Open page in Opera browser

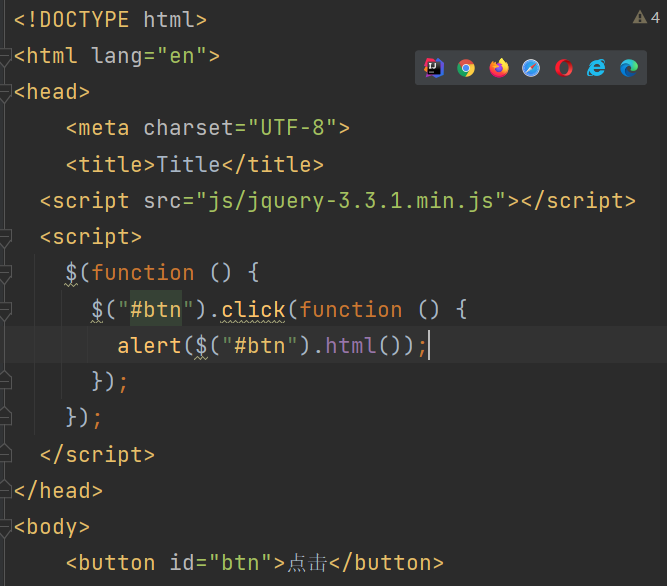pyautogui.click(x=564, y=68)
